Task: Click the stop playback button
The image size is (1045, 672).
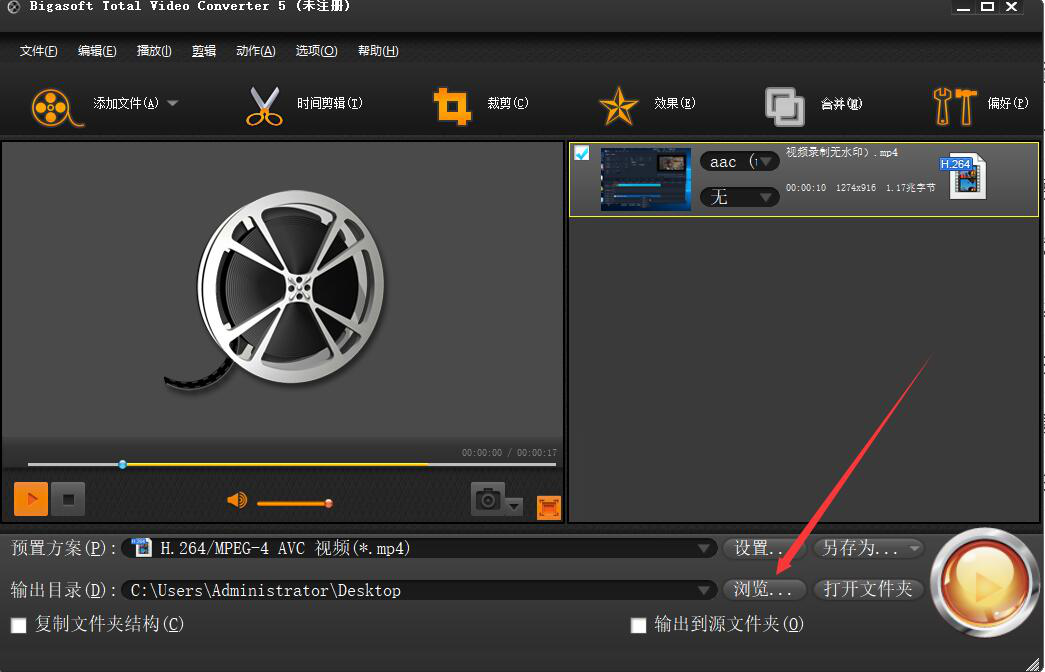Action: (x=68, y=499)
